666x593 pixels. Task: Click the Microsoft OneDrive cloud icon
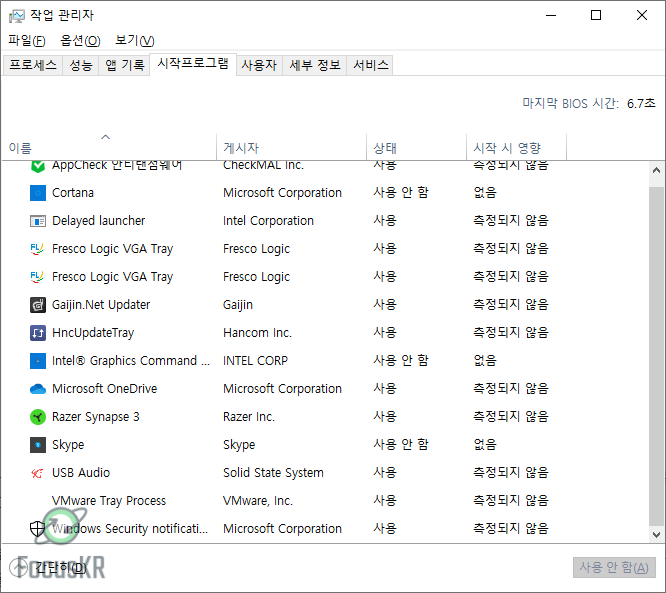coord(38,389)
